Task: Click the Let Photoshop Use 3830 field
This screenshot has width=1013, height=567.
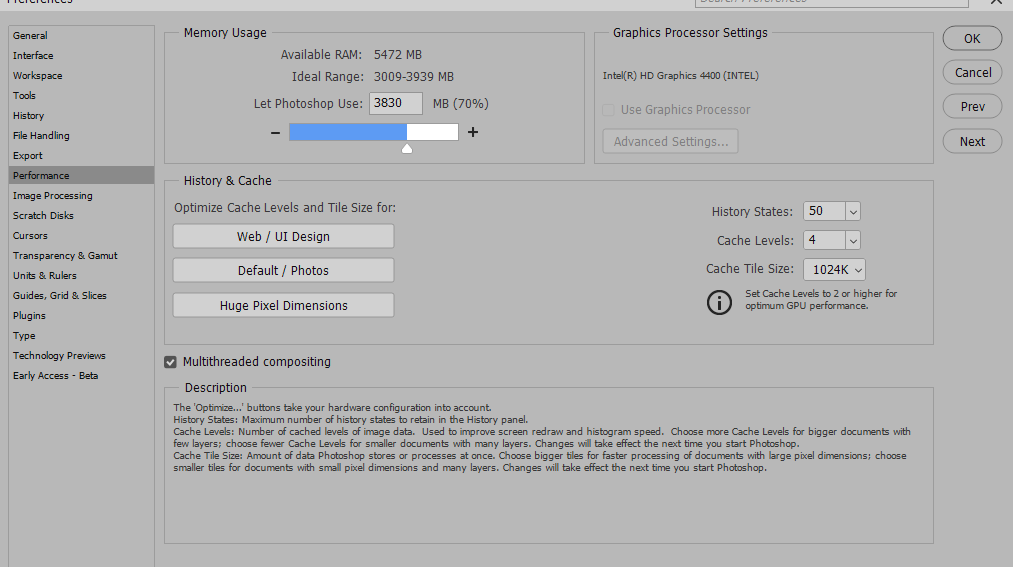Action: 395,103
